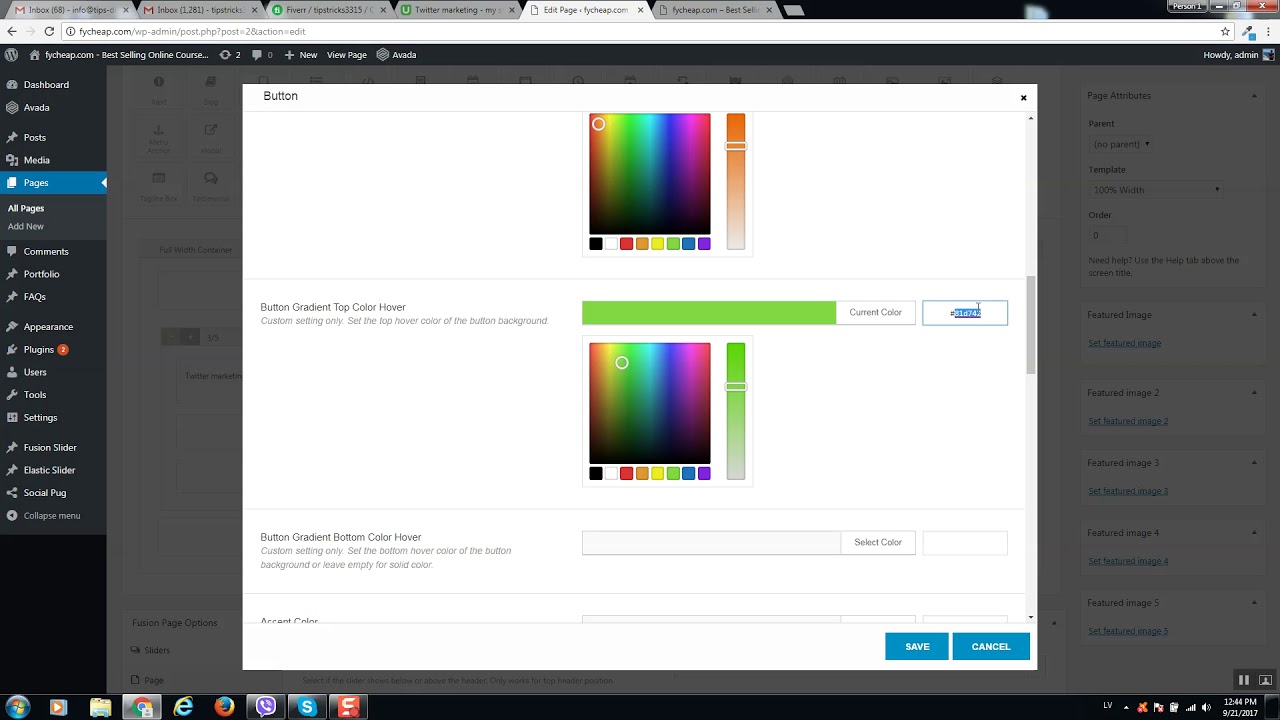Click the green brightness slider strip
This screenshot has height=720, width=1280.
[736, 411]
